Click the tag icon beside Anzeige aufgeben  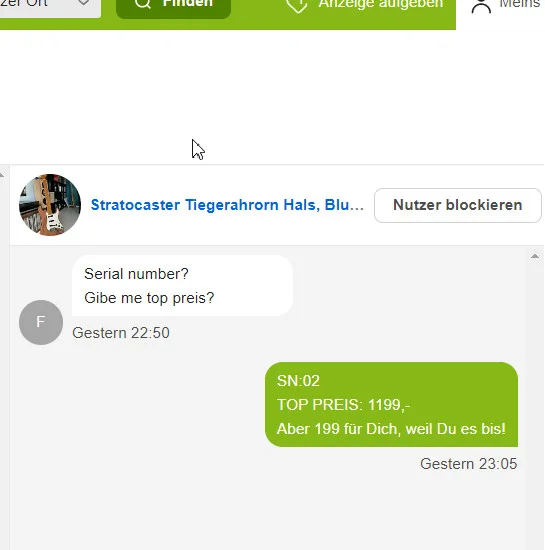(297, 5)
